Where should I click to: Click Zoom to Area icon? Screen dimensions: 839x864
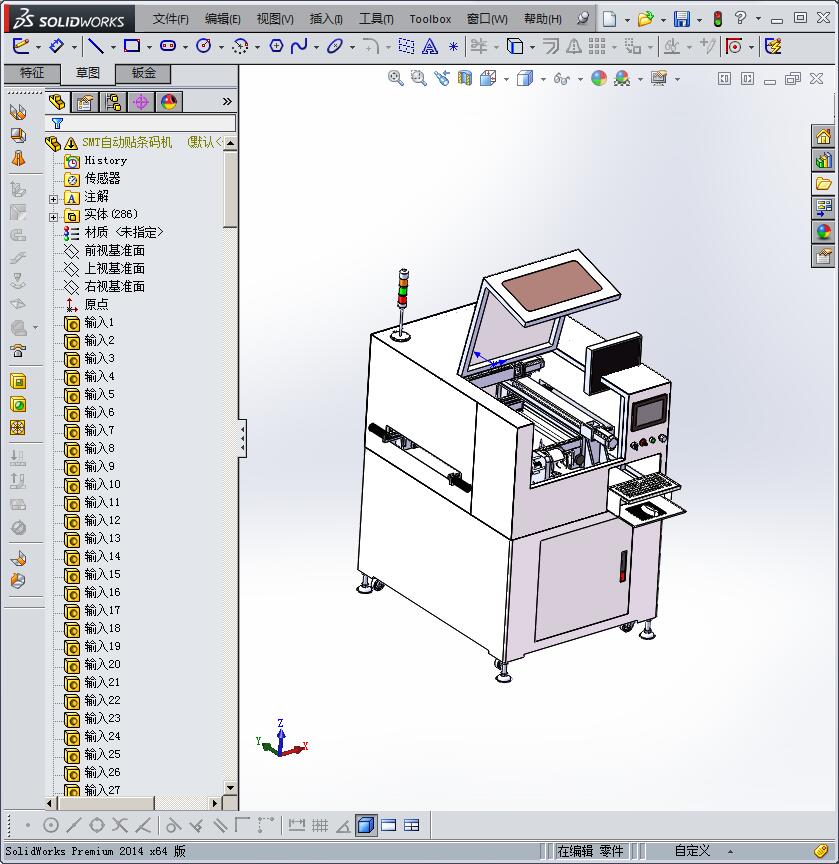(x=419, y=78)
